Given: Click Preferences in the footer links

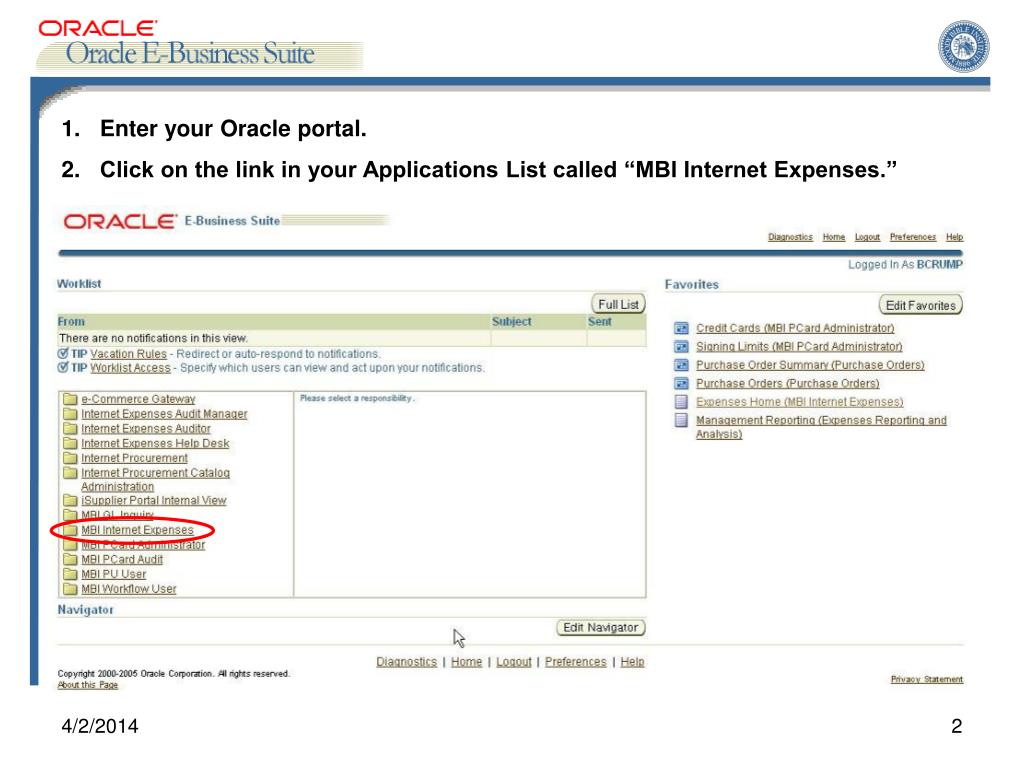Looking at the screenshot, I should (x=575, y=662).
